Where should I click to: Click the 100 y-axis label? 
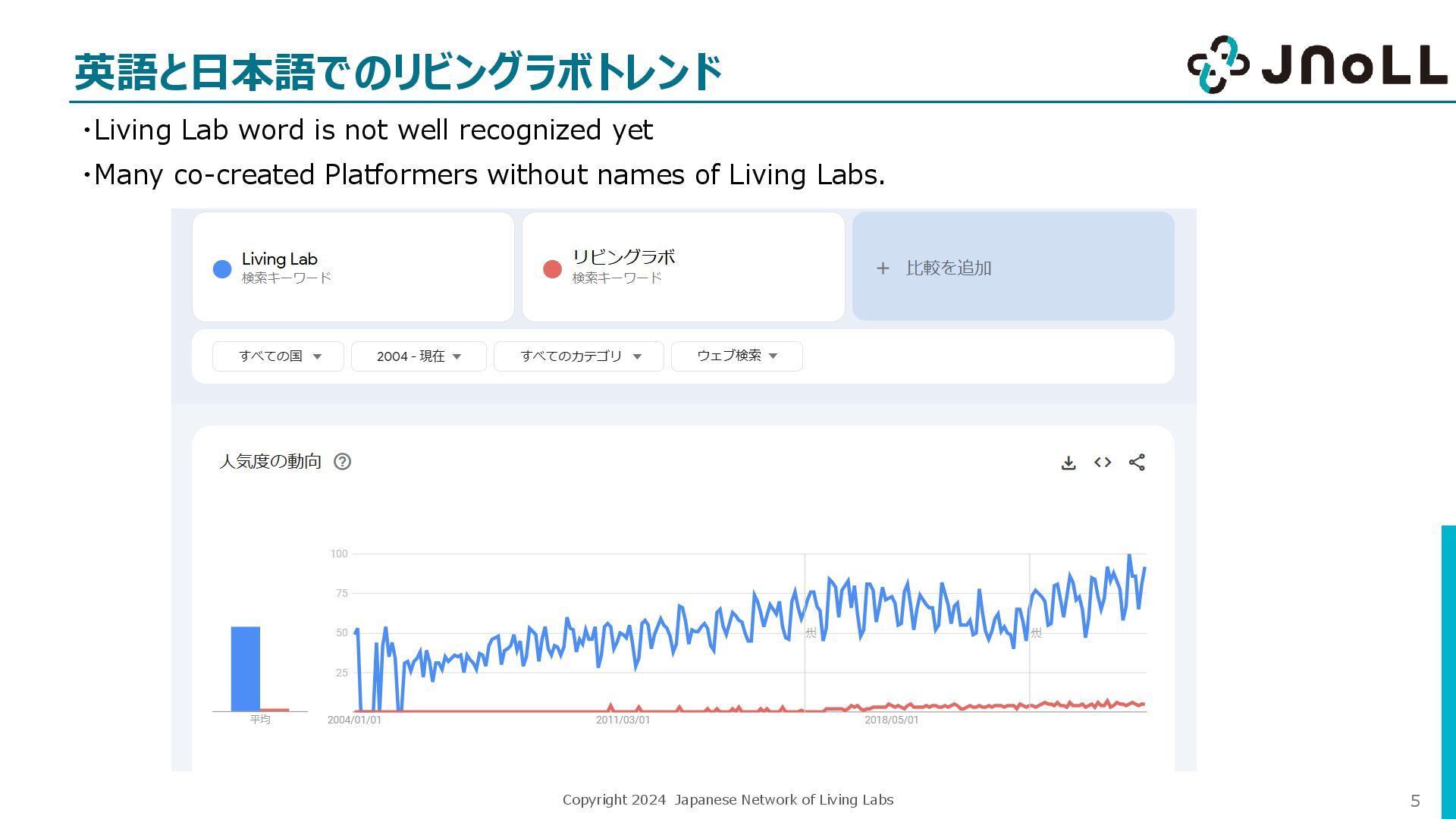click(x=339, y=554)
